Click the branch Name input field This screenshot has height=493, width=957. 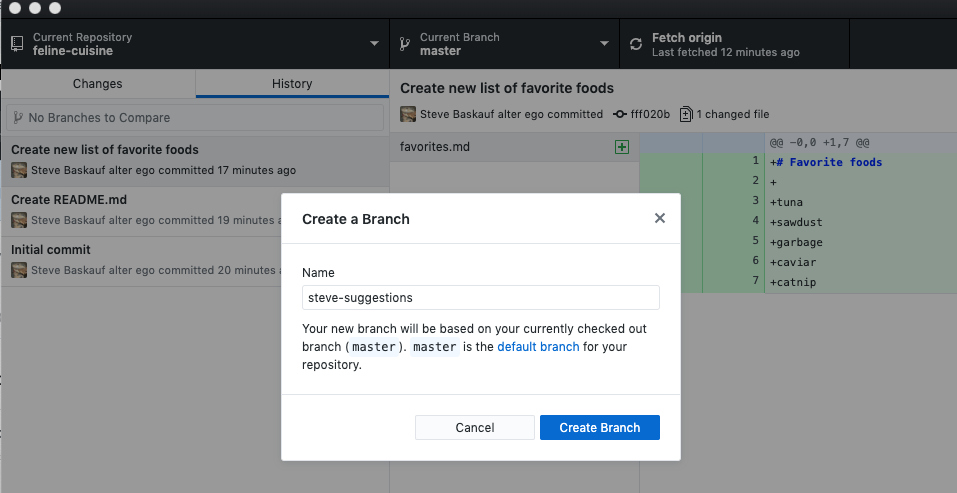pyautogui.click(x=480, y=298)
